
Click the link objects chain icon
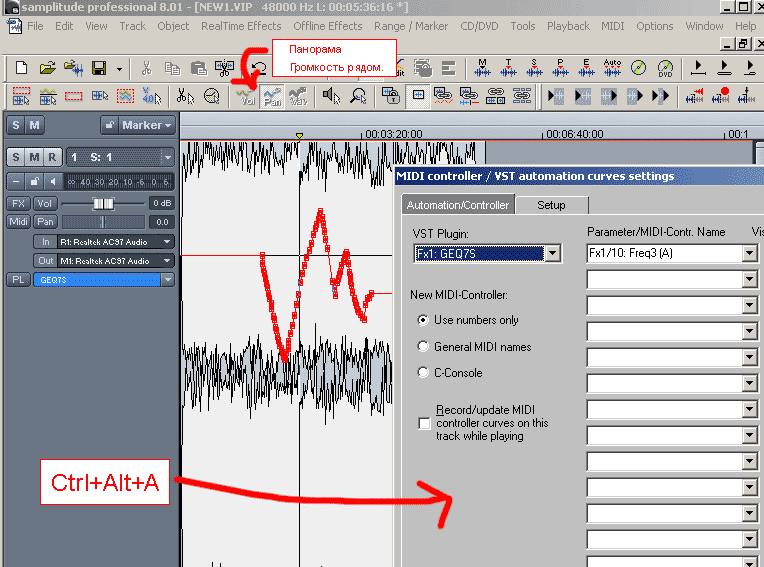[x=496, y=96]
